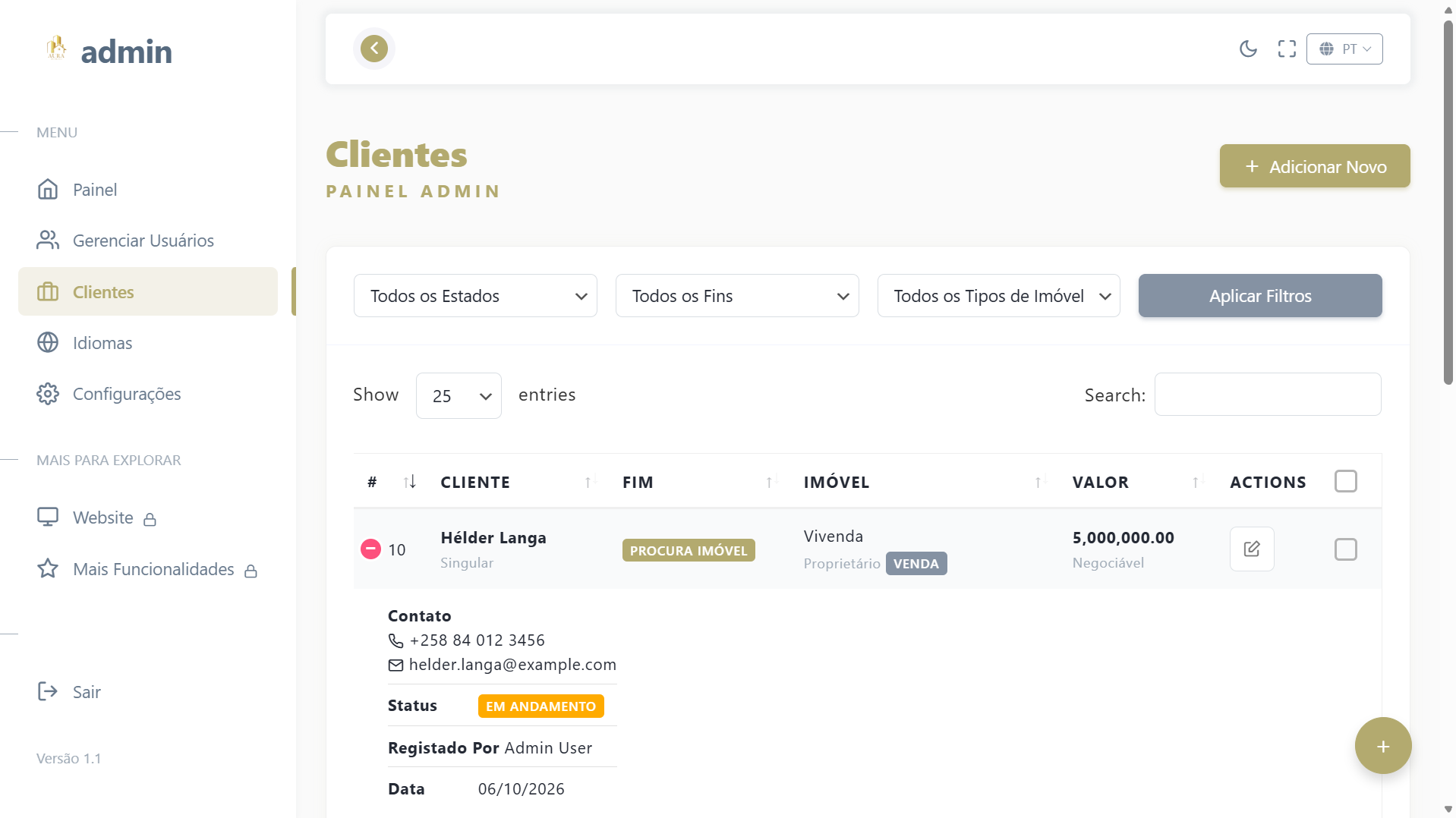Sort table by Fim column
Screen dimensions: 1456x818
(x=700, y=482)
